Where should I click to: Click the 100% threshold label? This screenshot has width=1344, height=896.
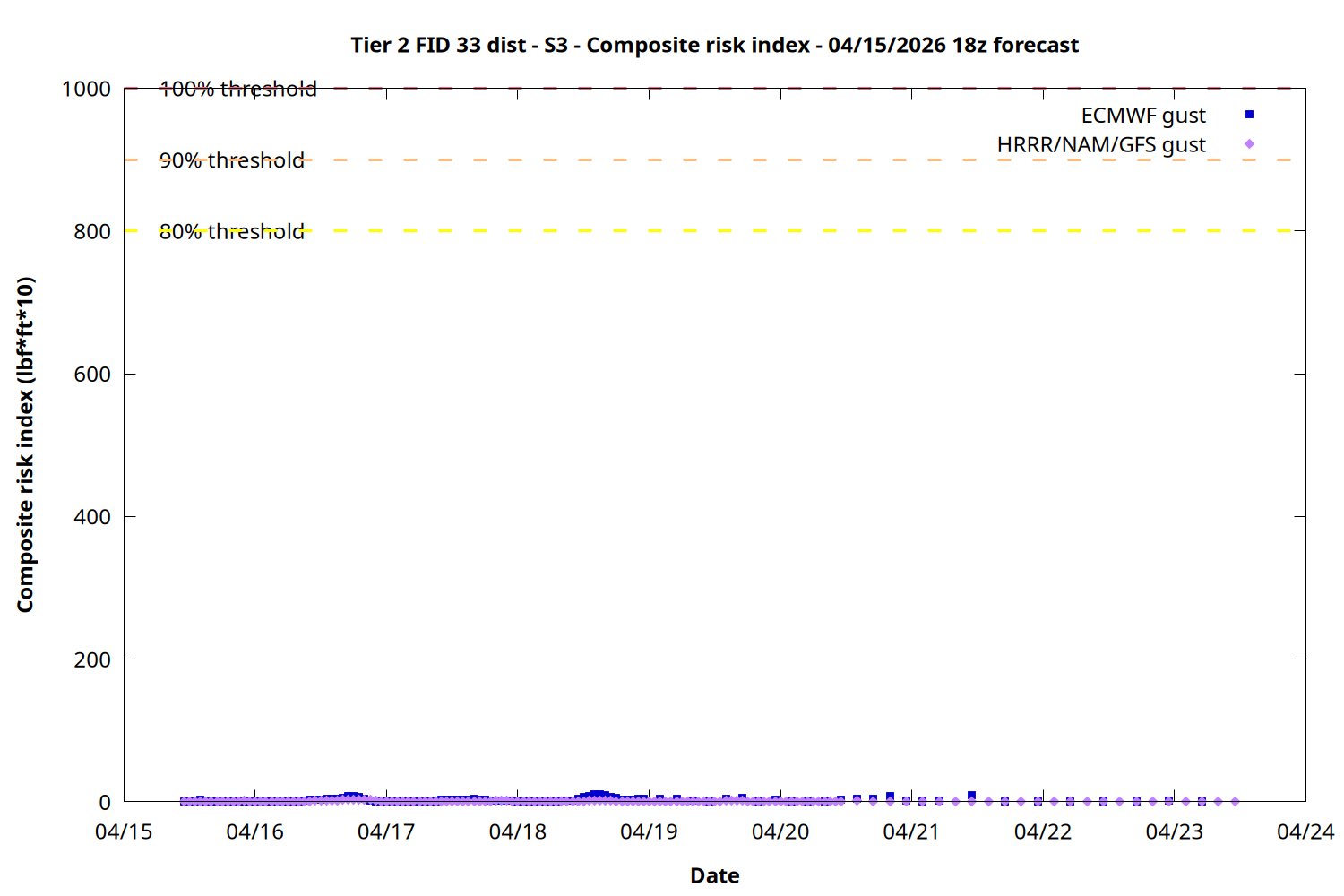[x=238, y=89]
